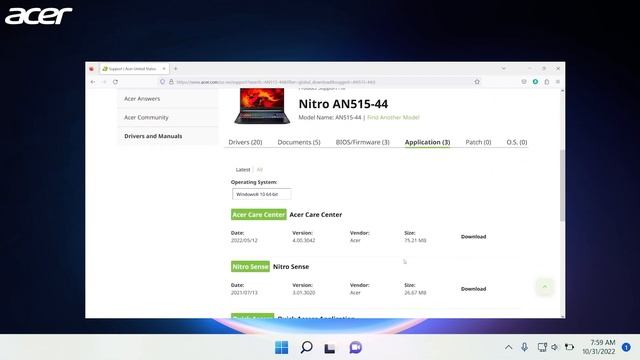
Task: Click the Find Another Model link
Action: [x=393, y=118]
